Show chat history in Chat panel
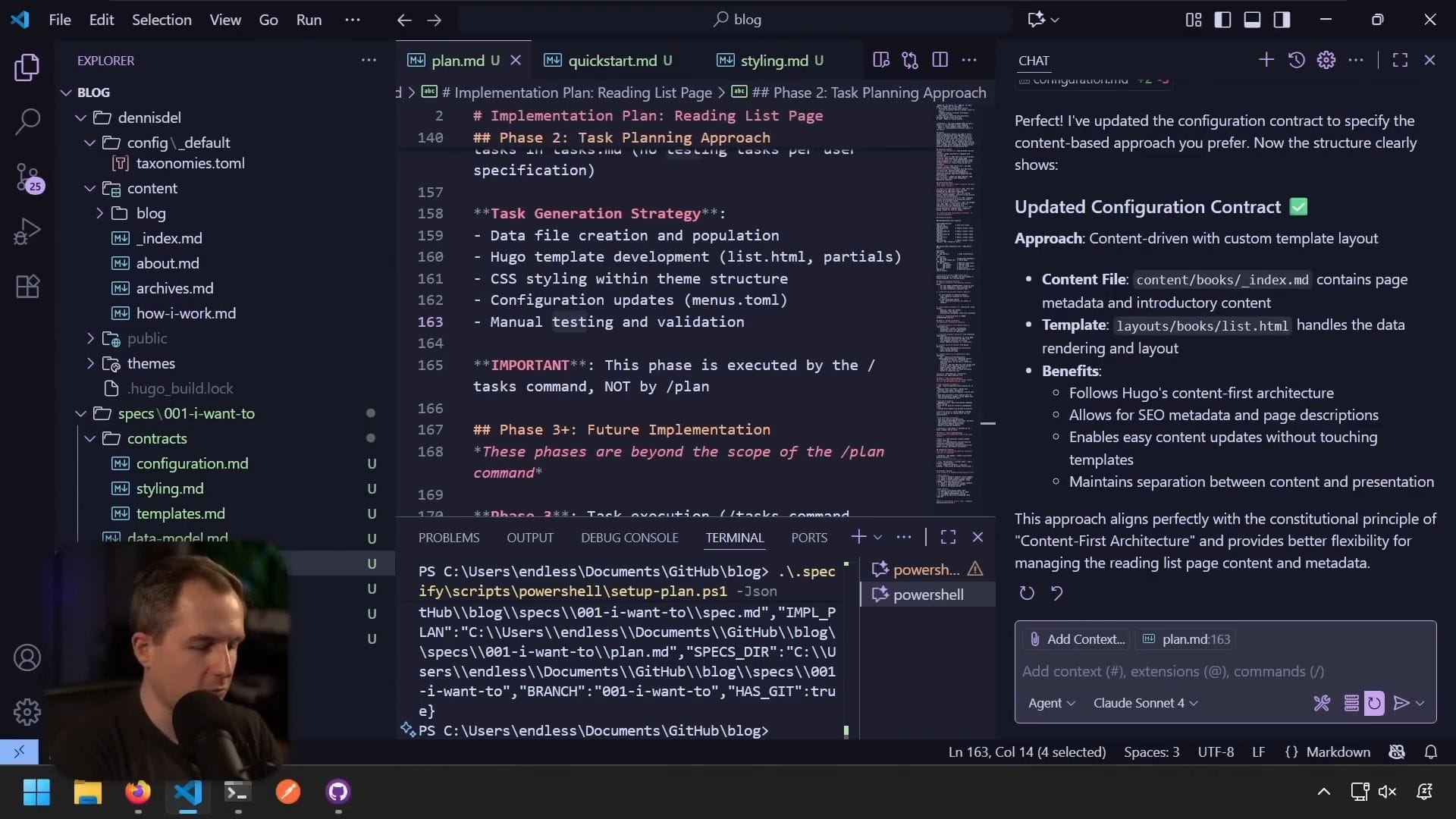Image resolution: width=1456 pixels, height=819 pixels. [x=1296, y=60]
